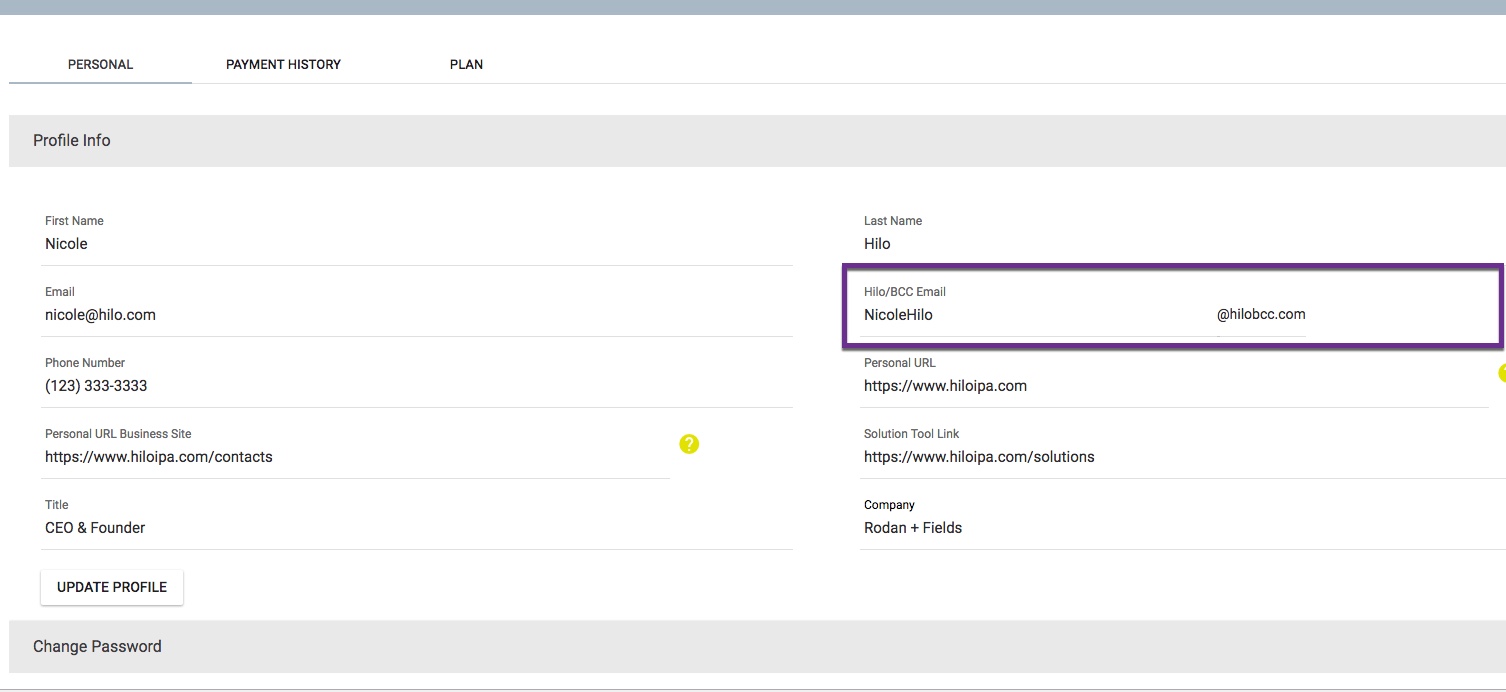Select the PERSONAL tab
The height and width of the screenshot is (692, 1506).
tap(100, 63)
